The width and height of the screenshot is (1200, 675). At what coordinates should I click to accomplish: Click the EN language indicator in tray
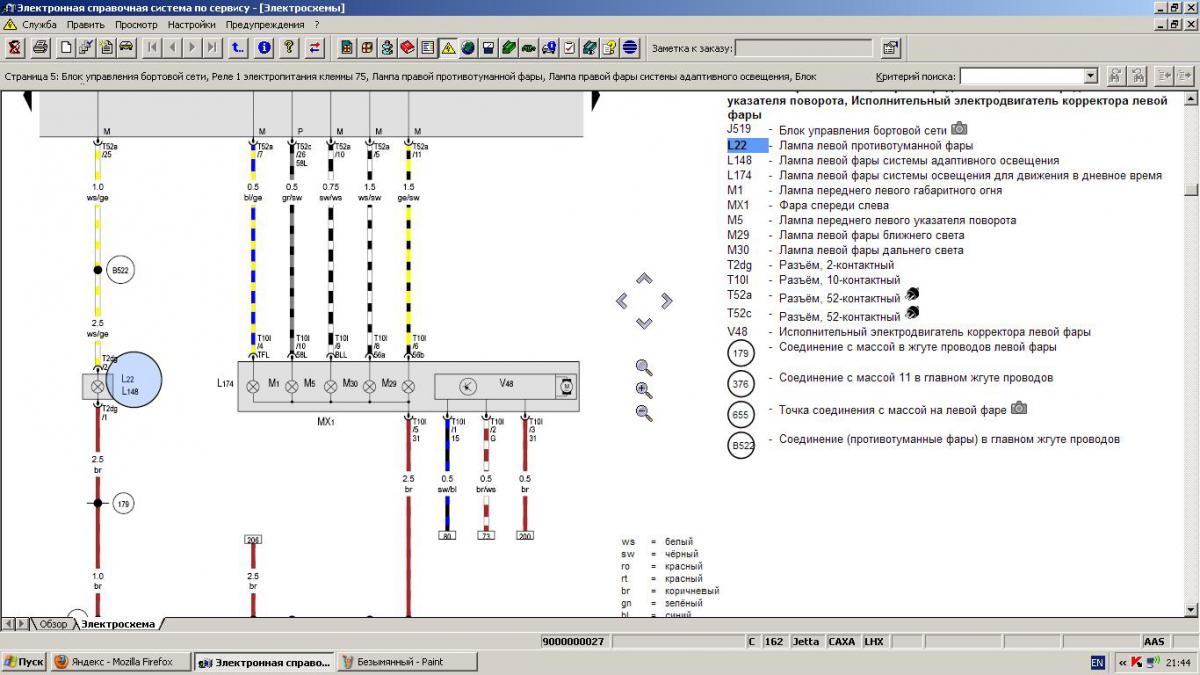tap(1097, 662)
